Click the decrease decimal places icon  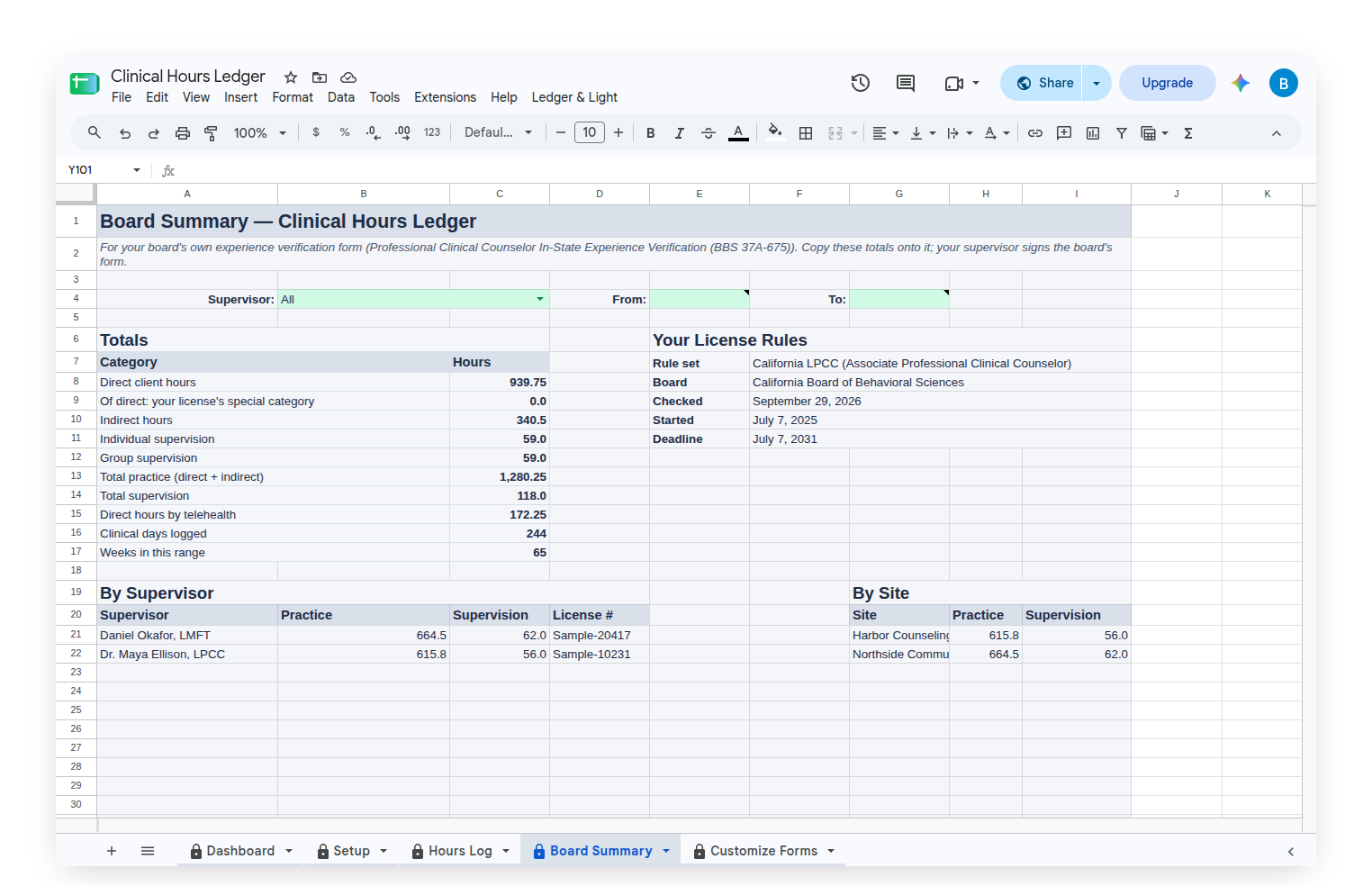point(374,132)
